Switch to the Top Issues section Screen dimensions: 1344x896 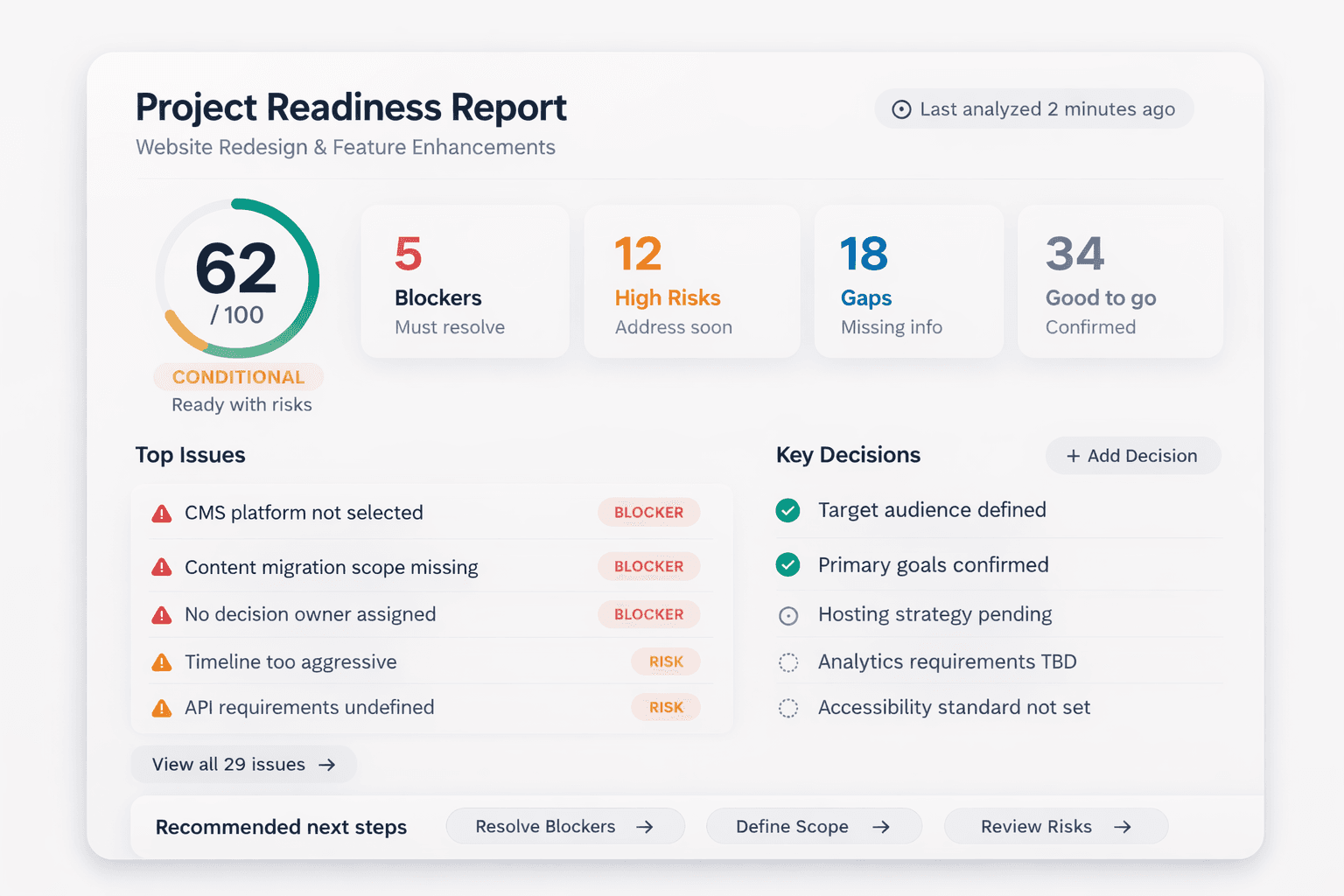coord(190,455)
